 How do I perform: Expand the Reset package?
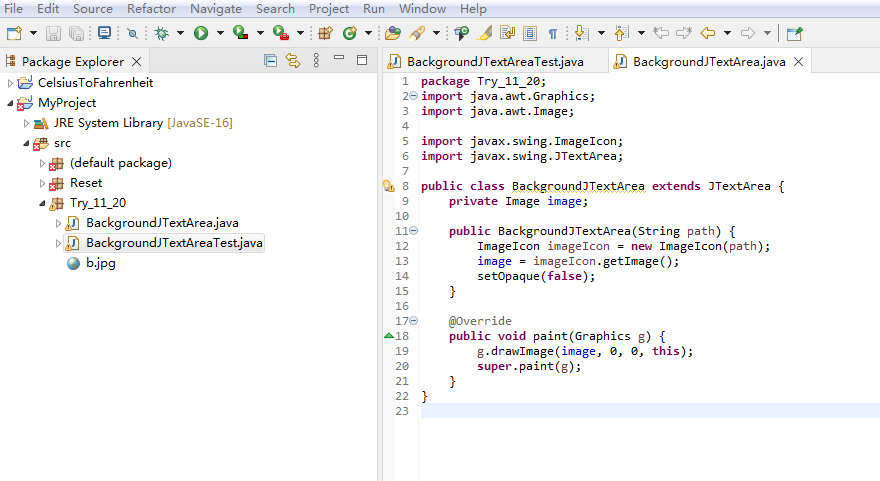(42, 184)
